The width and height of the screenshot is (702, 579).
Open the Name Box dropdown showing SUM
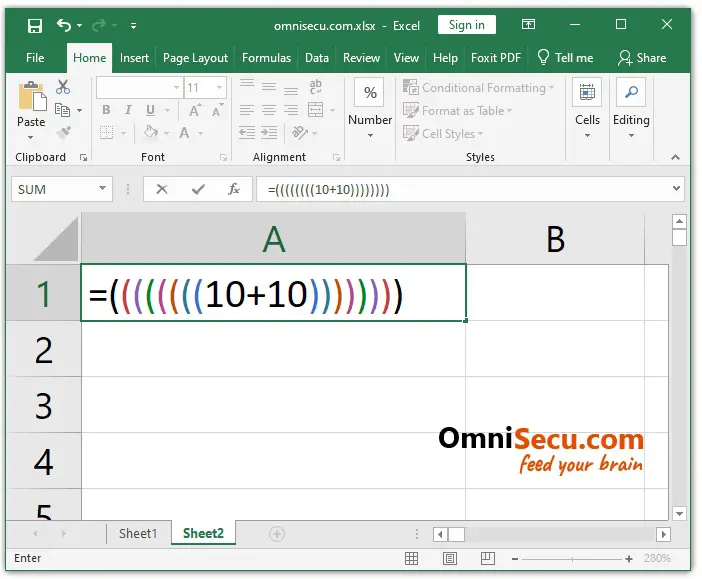(x=103, y=189)
